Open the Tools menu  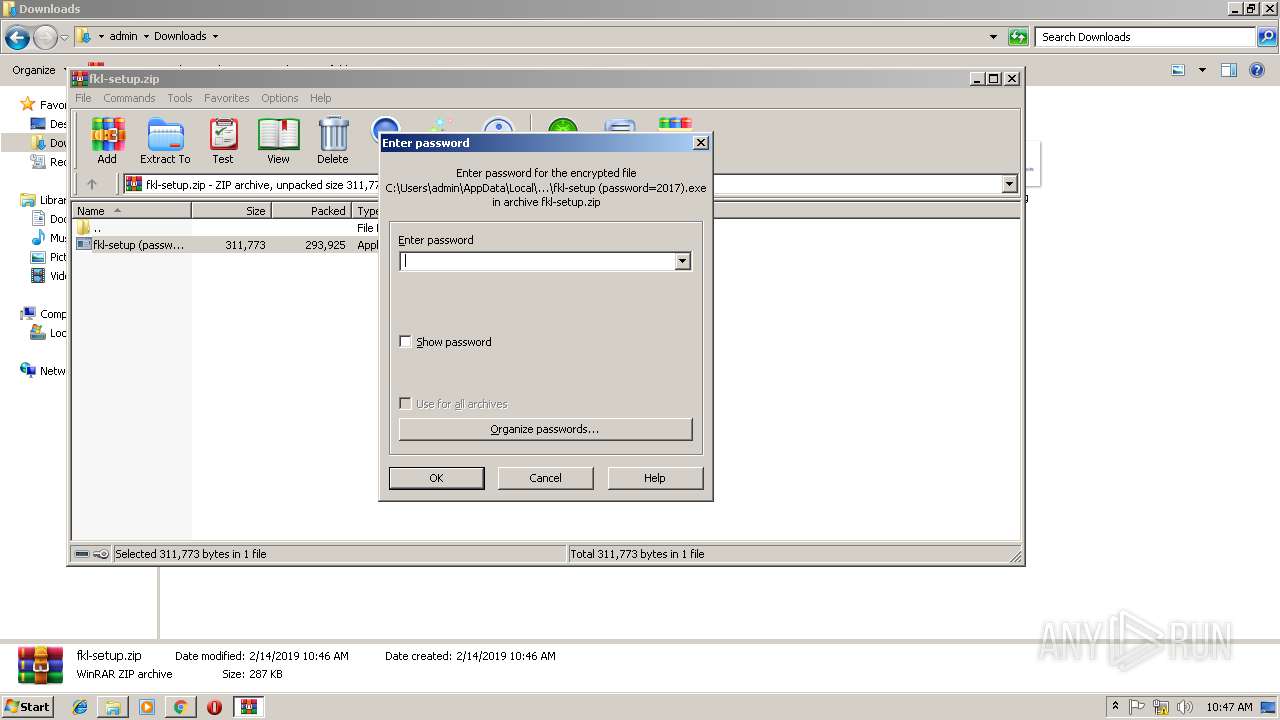pos(180,98)
